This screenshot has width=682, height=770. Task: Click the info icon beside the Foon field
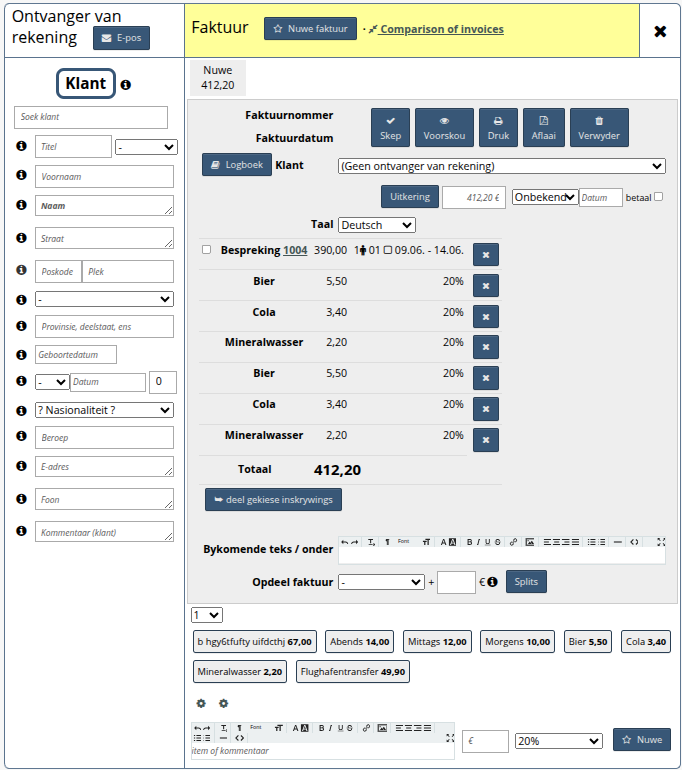coord(21,498)
